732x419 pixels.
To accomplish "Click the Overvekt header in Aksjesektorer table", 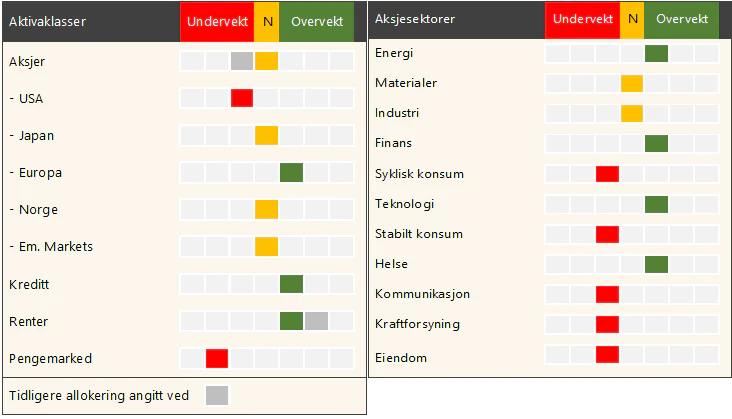I will tap(682, 20).
